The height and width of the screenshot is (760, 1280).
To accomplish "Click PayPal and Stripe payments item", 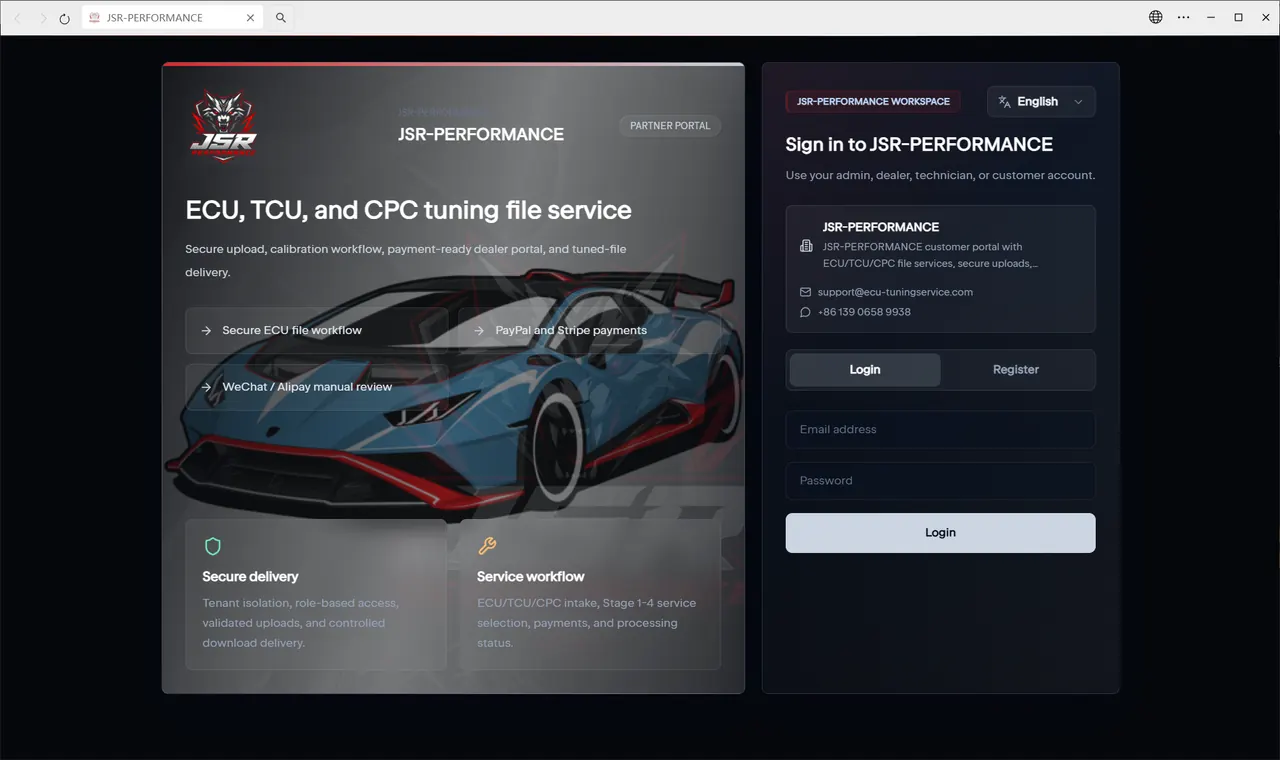I will coord(590,331).
